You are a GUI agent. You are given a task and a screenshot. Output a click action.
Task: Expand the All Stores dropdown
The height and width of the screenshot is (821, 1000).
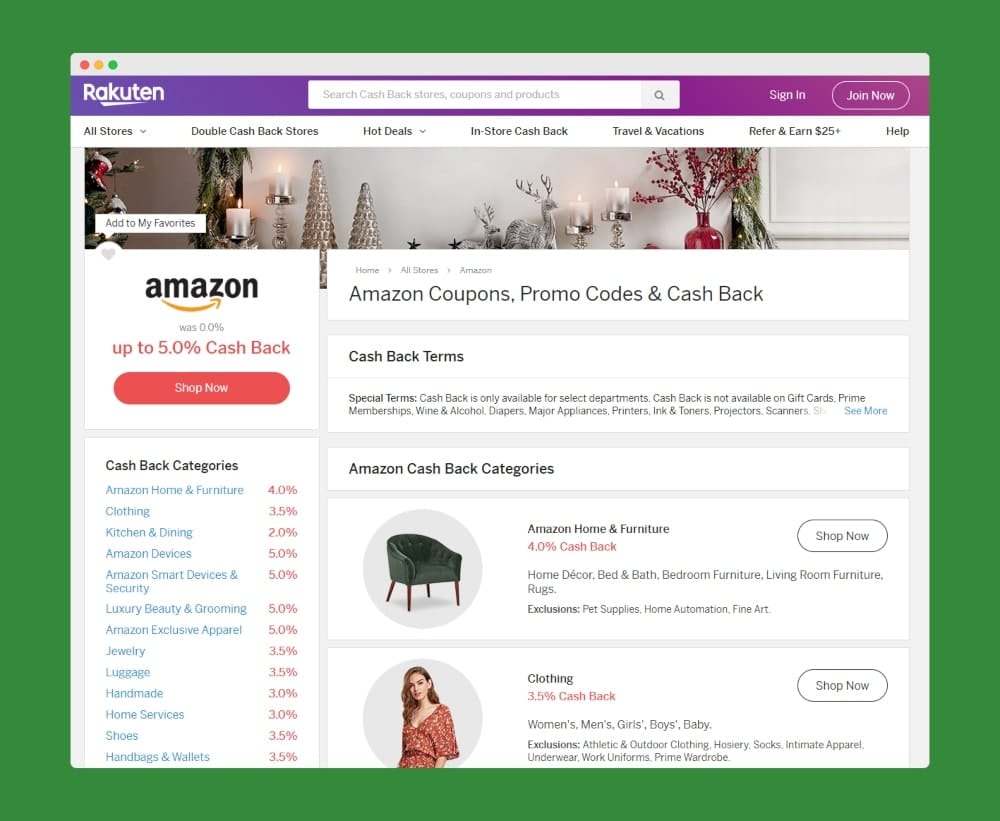point(115,131)
